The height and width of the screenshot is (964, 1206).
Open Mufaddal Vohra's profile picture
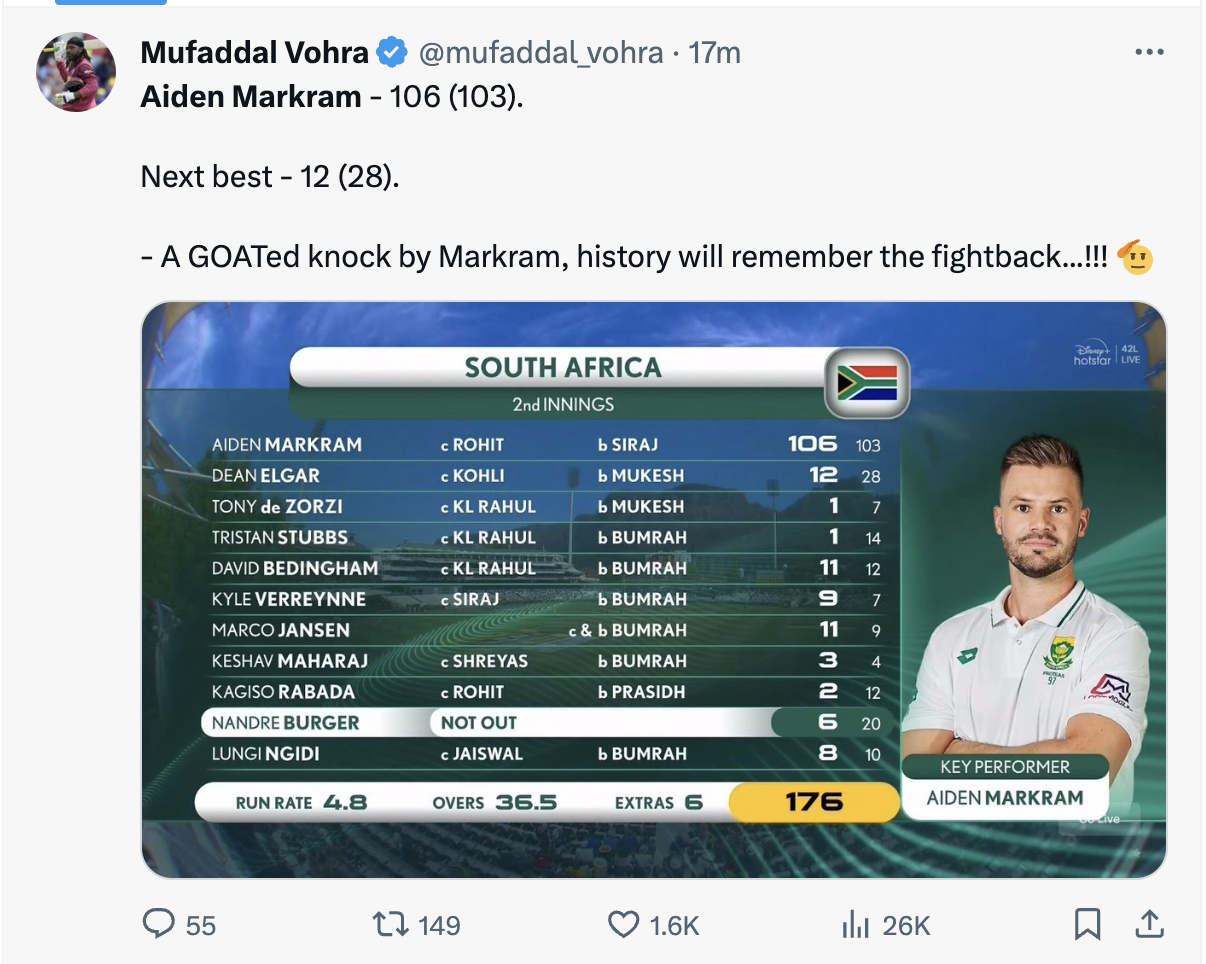pyautogui.click(x=76, y=72)
